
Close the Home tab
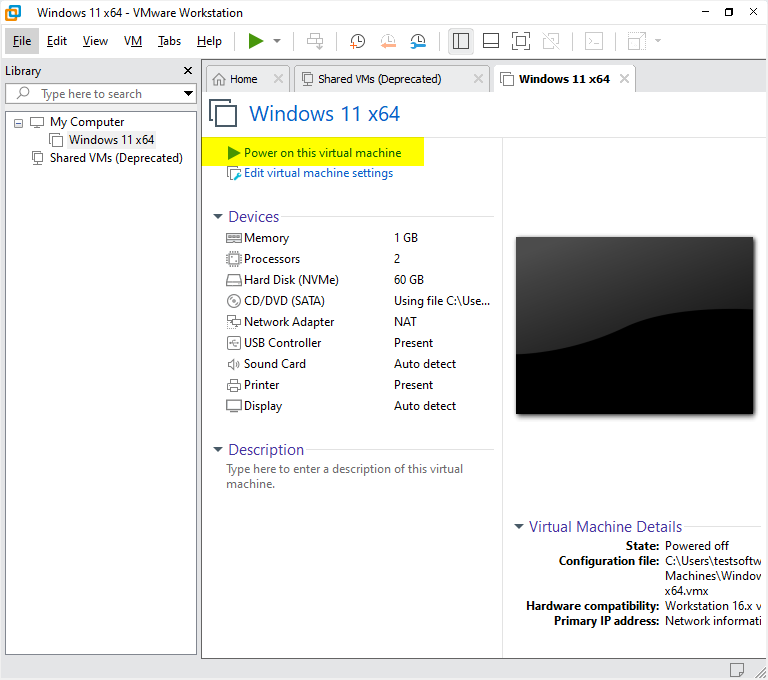[x=278, y=78]
